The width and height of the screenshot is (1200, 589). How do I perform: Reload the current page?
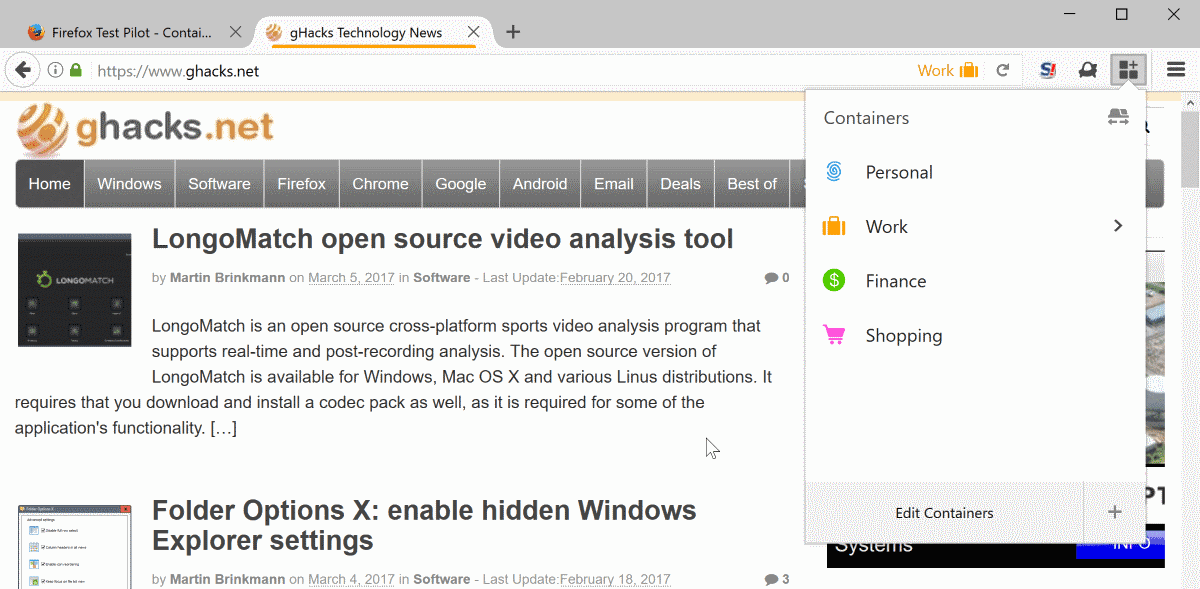[x=1003, y=70]
